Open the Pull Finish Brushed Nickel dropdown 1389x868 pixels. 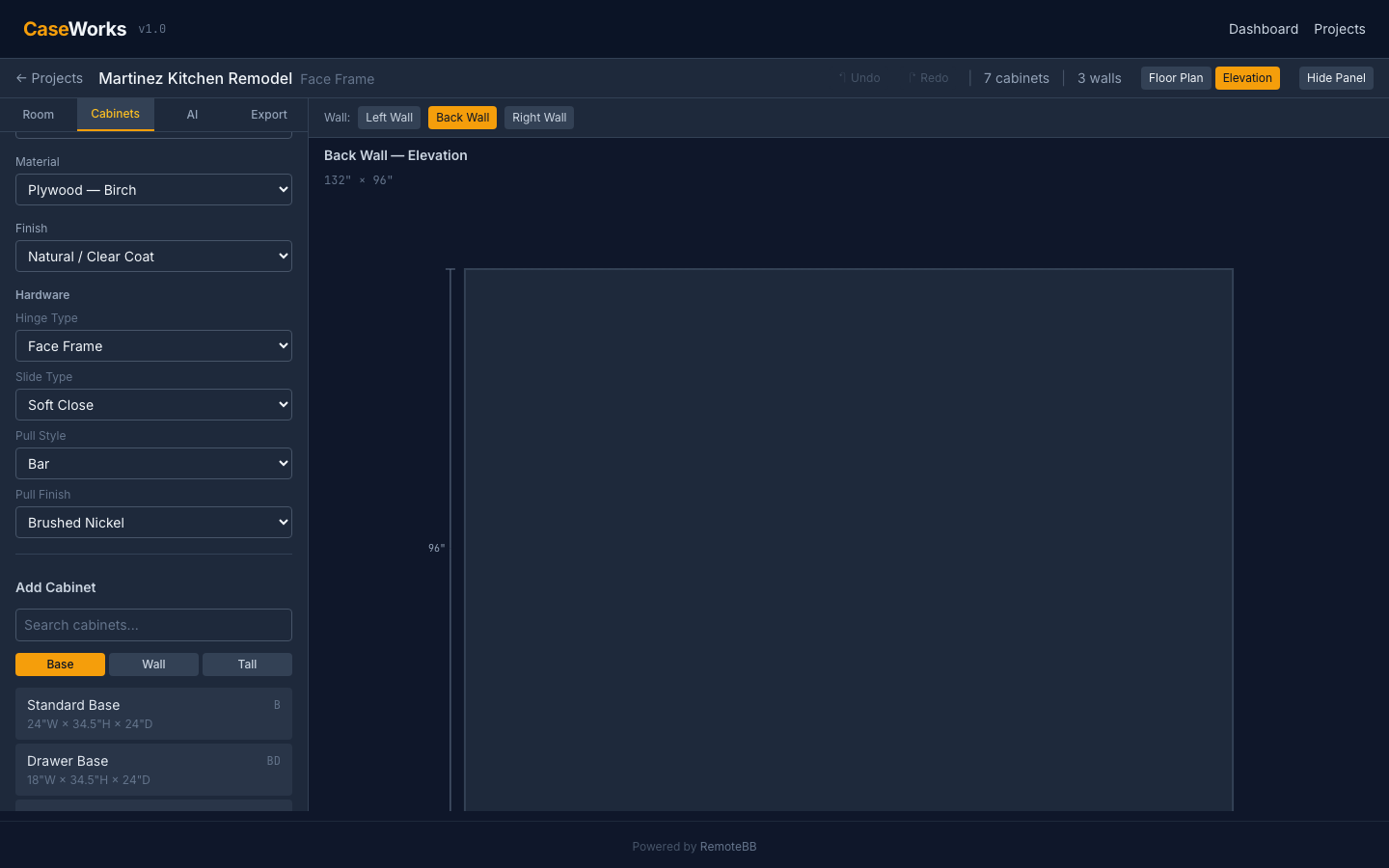[x=153, y=523]
